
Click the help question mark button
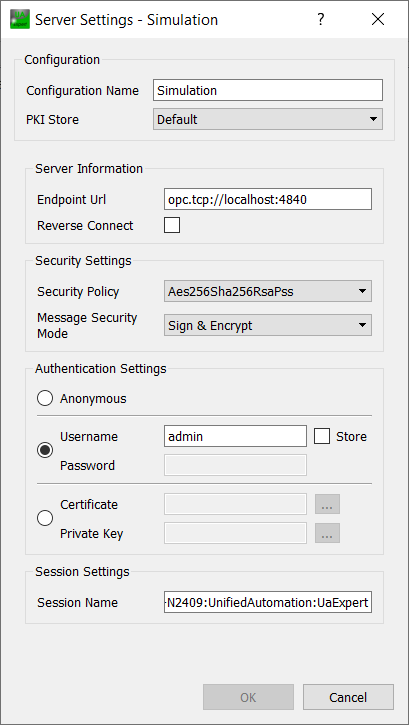tap(320, 19)
